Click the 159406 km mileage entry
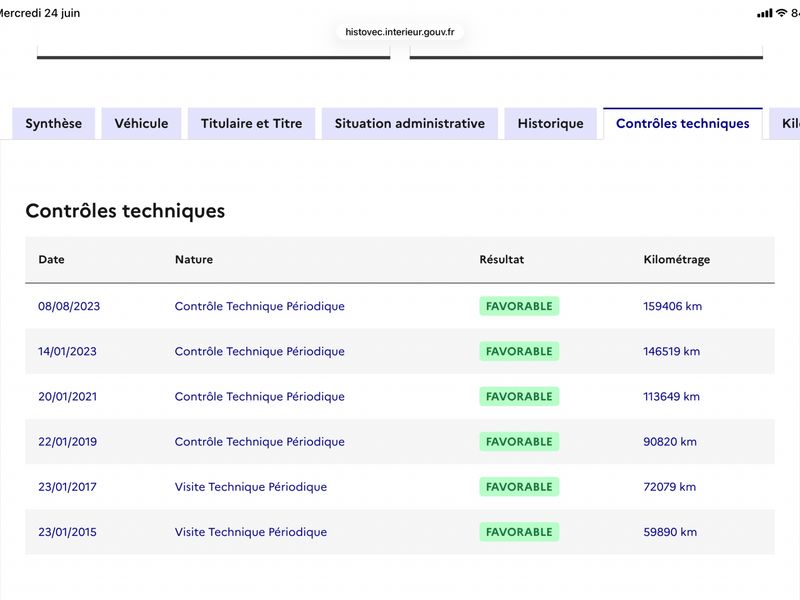The width and height of the screenshot is (800, 600). (672, 306)
